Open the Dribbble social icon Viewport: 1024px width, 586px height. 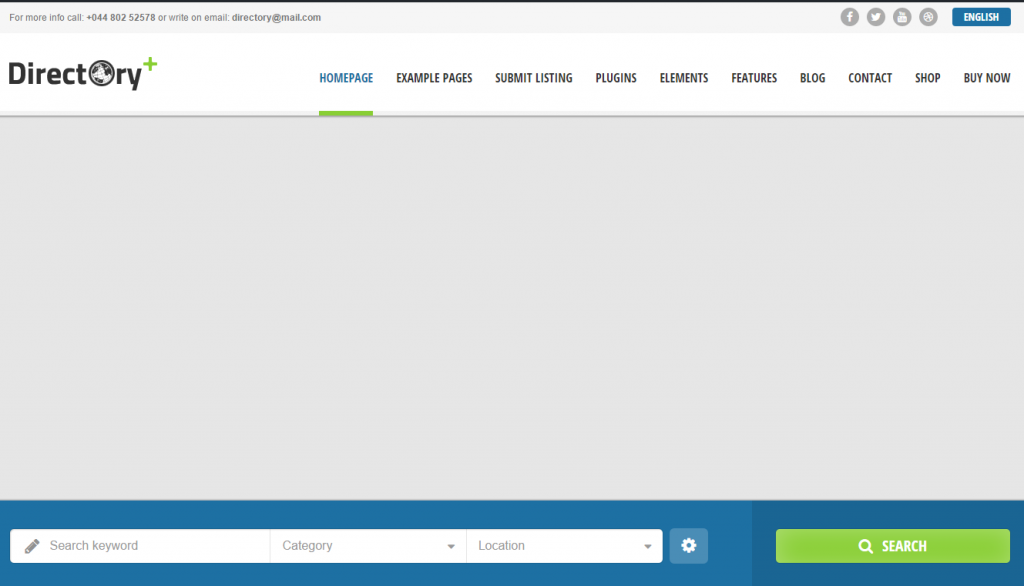[928, 17]
